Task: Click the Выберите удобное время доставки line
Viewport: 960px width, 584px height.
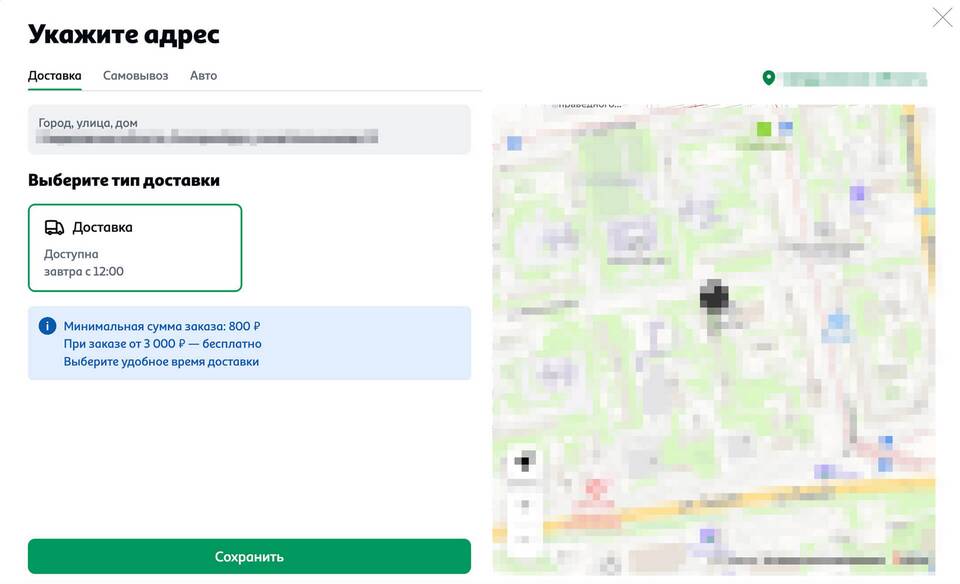Action: tap(161, 361)
